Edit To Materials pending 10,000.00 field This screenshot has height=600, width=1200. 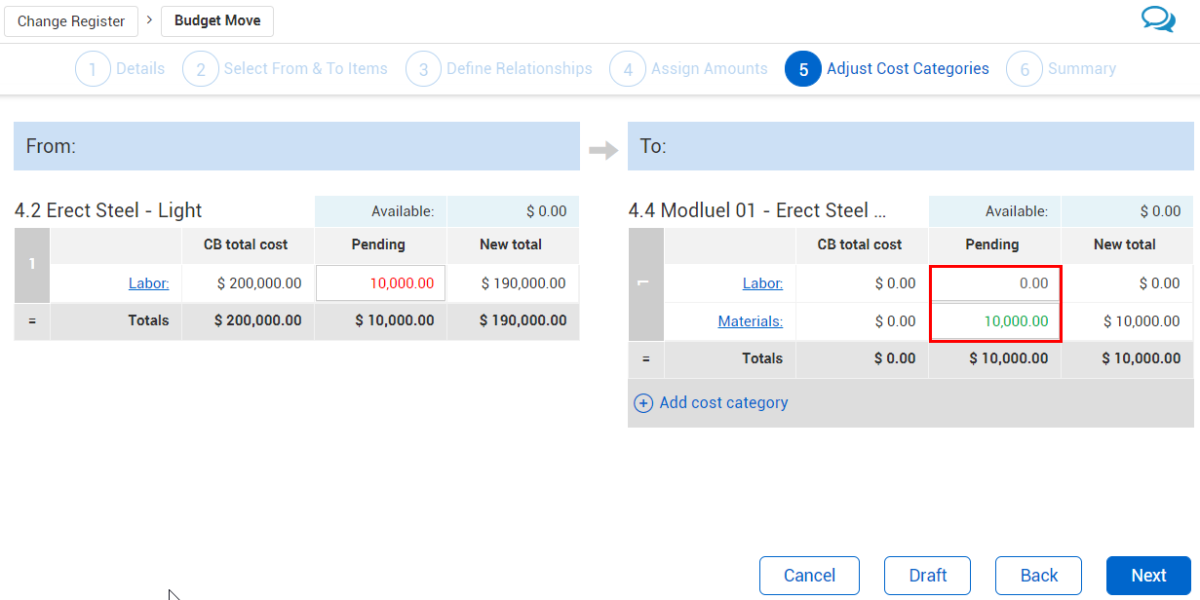pyautogui.click(x=995, y=321)
